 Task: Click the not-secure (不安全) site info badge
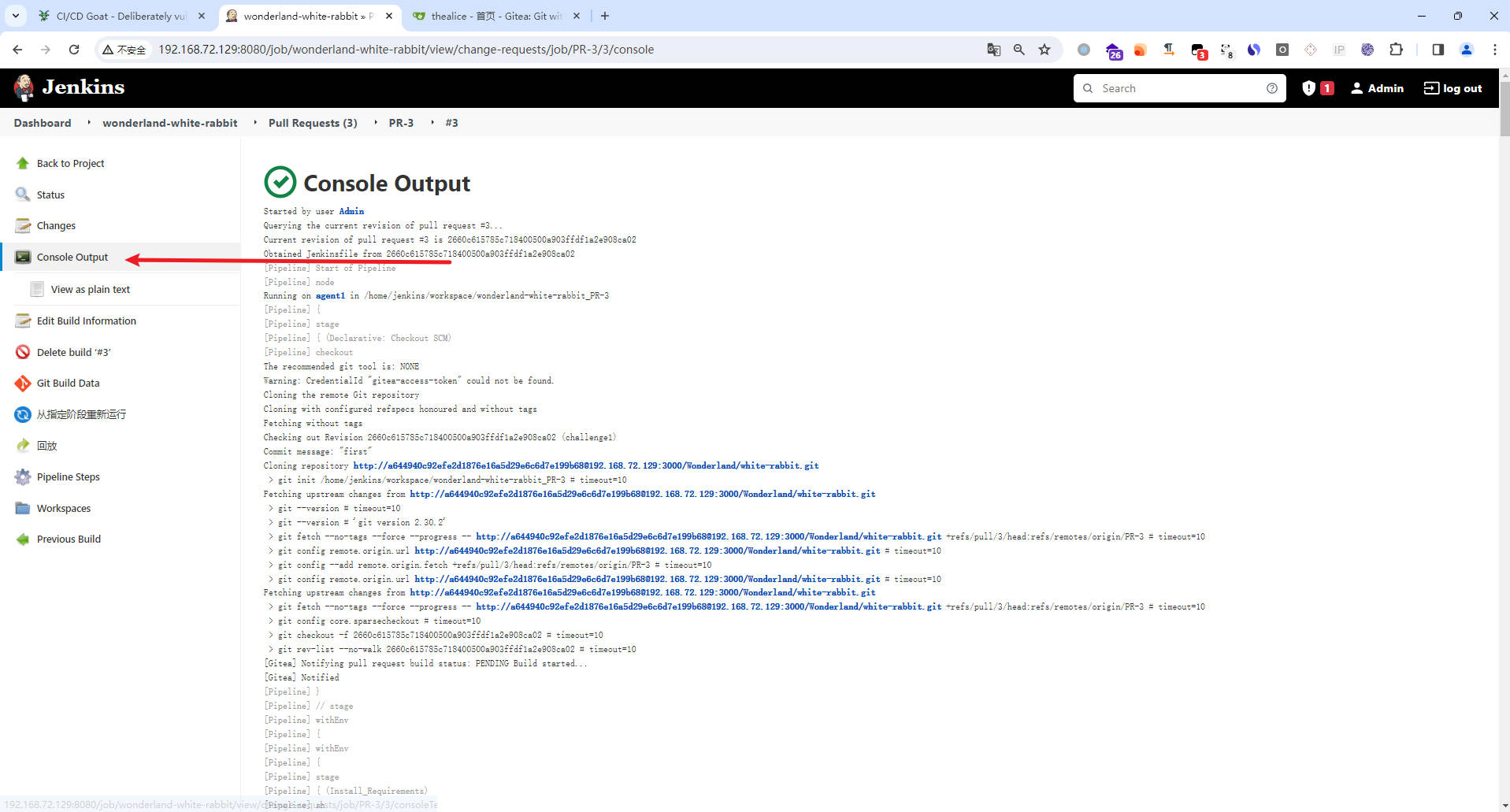pos(124,50)
